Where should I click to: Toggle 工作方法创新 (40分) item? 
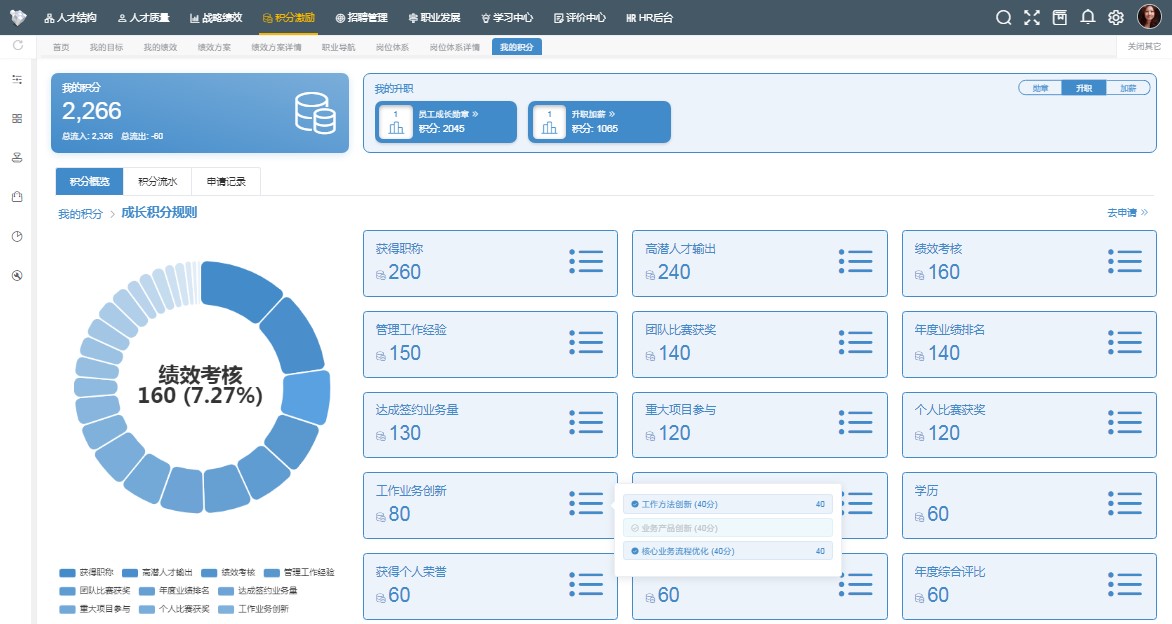(635, 504)
